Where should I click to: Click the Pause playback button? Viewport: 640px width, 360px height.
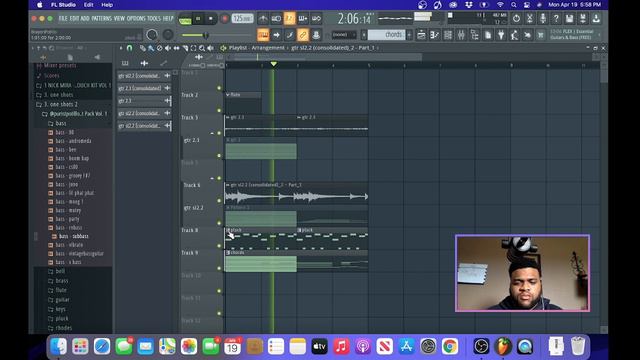click(x=198, y=18)
